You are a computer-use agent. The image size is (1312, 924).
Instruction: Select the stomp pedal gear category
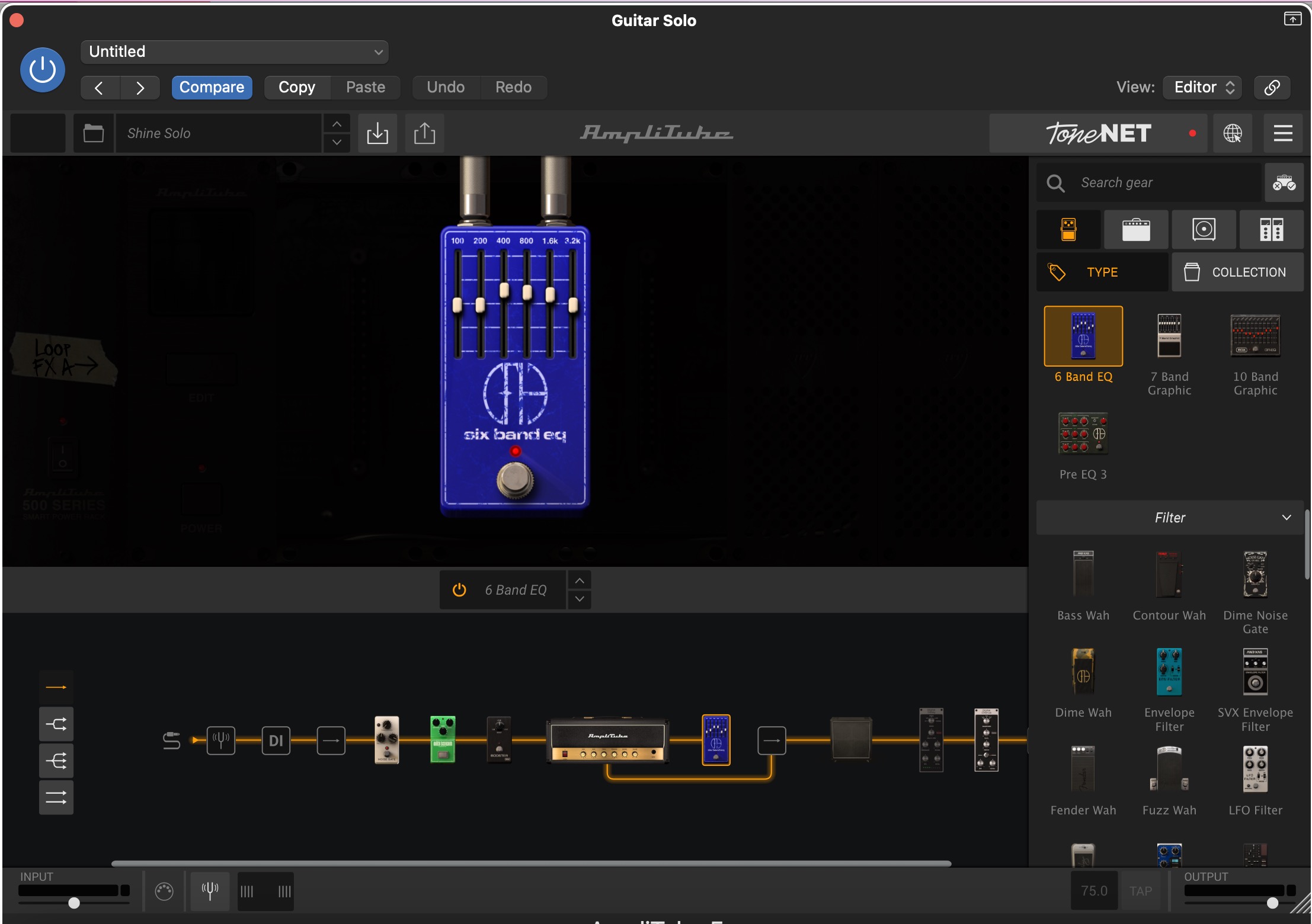click(x=1068, y=229)
